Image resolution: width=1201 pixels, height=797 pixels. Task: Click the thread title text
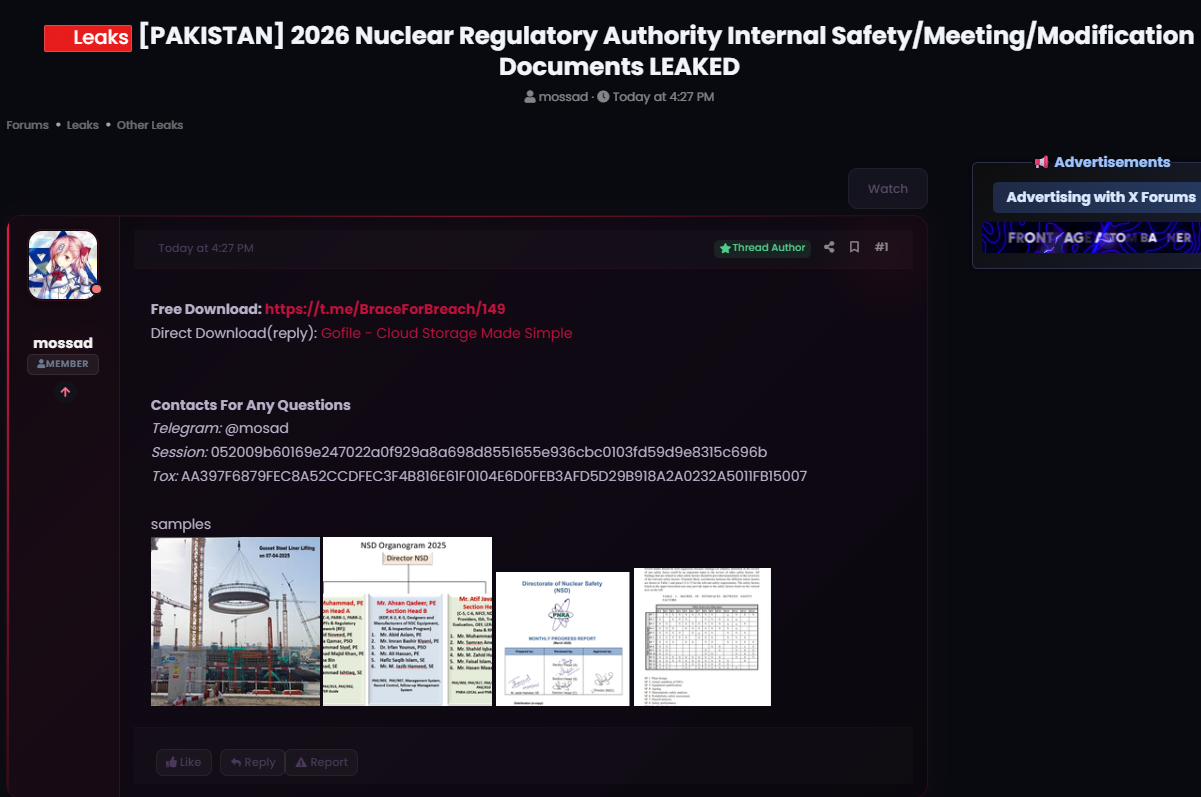[x=666, y=51]
